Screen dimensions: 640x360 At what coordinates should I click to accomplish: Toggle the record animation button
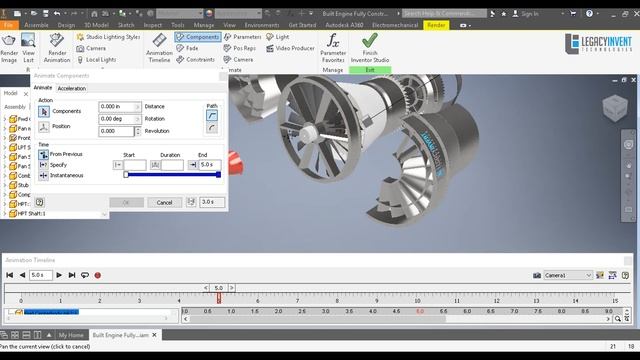click(98, 275)
